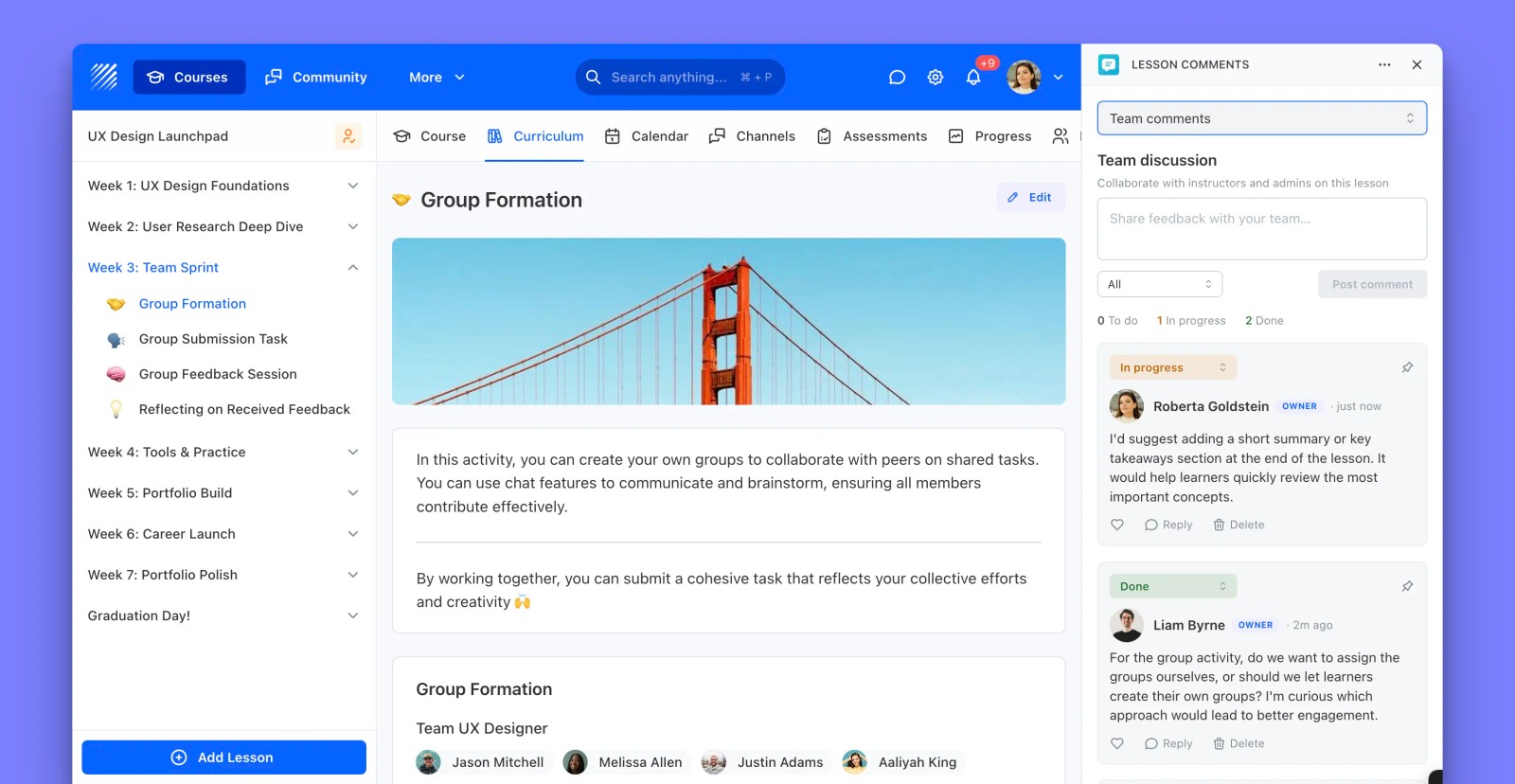Pin Roberta Goldstein's comment
The image size is (1515, 784).
point(1407,367)
